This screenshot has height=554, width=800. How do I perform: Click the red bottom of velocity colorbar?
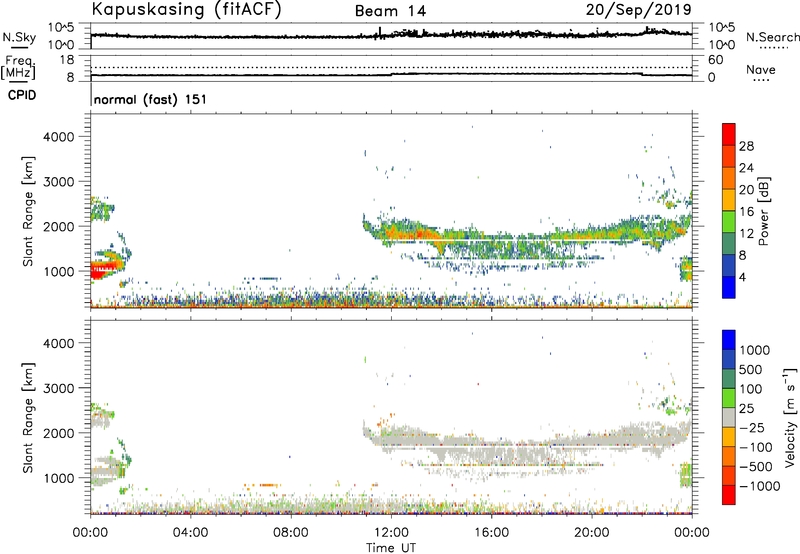729,495
